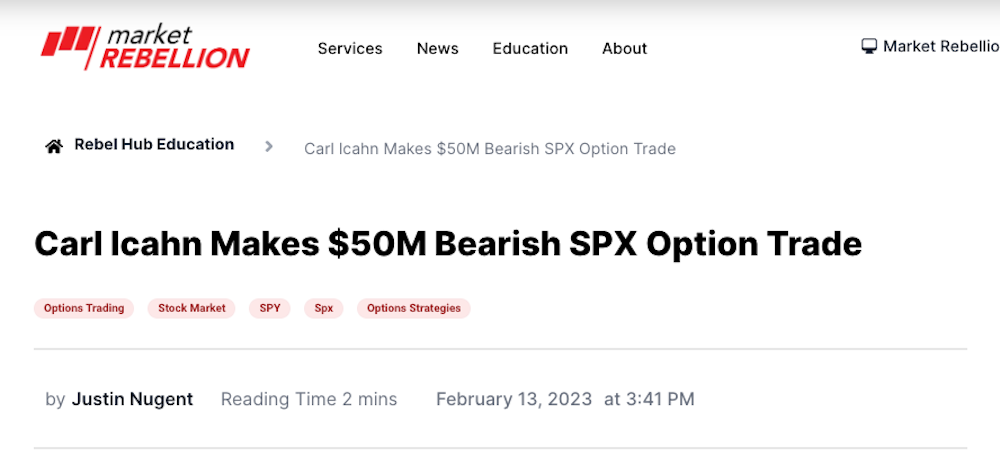Click the February 13, 2023 publish date

514,399
